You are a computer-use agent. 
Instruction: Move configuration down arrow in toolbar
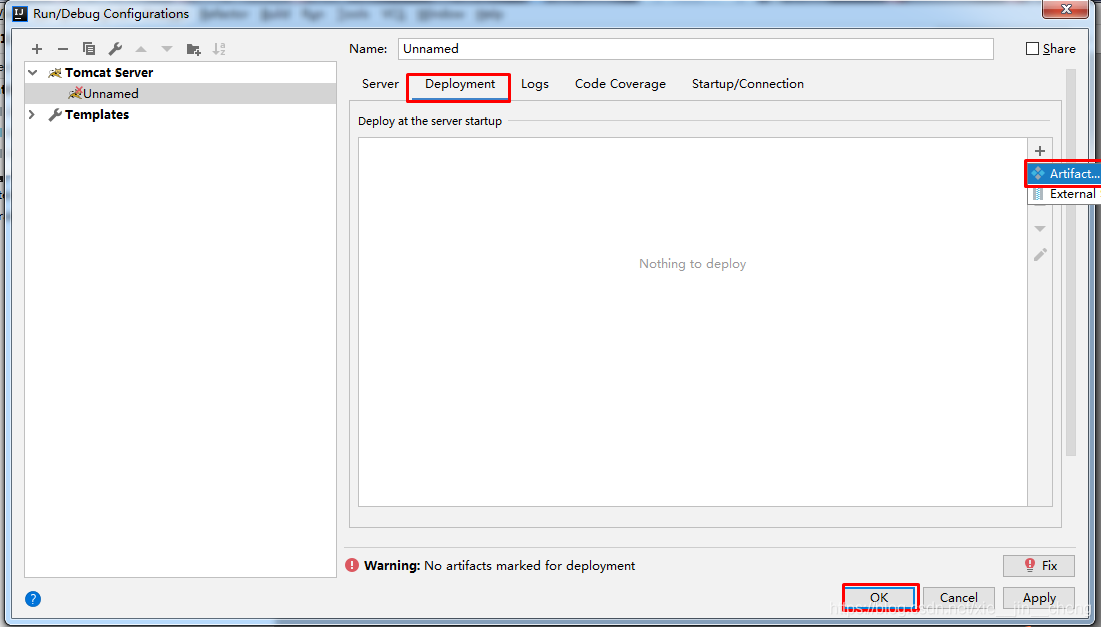coord(166,49)
